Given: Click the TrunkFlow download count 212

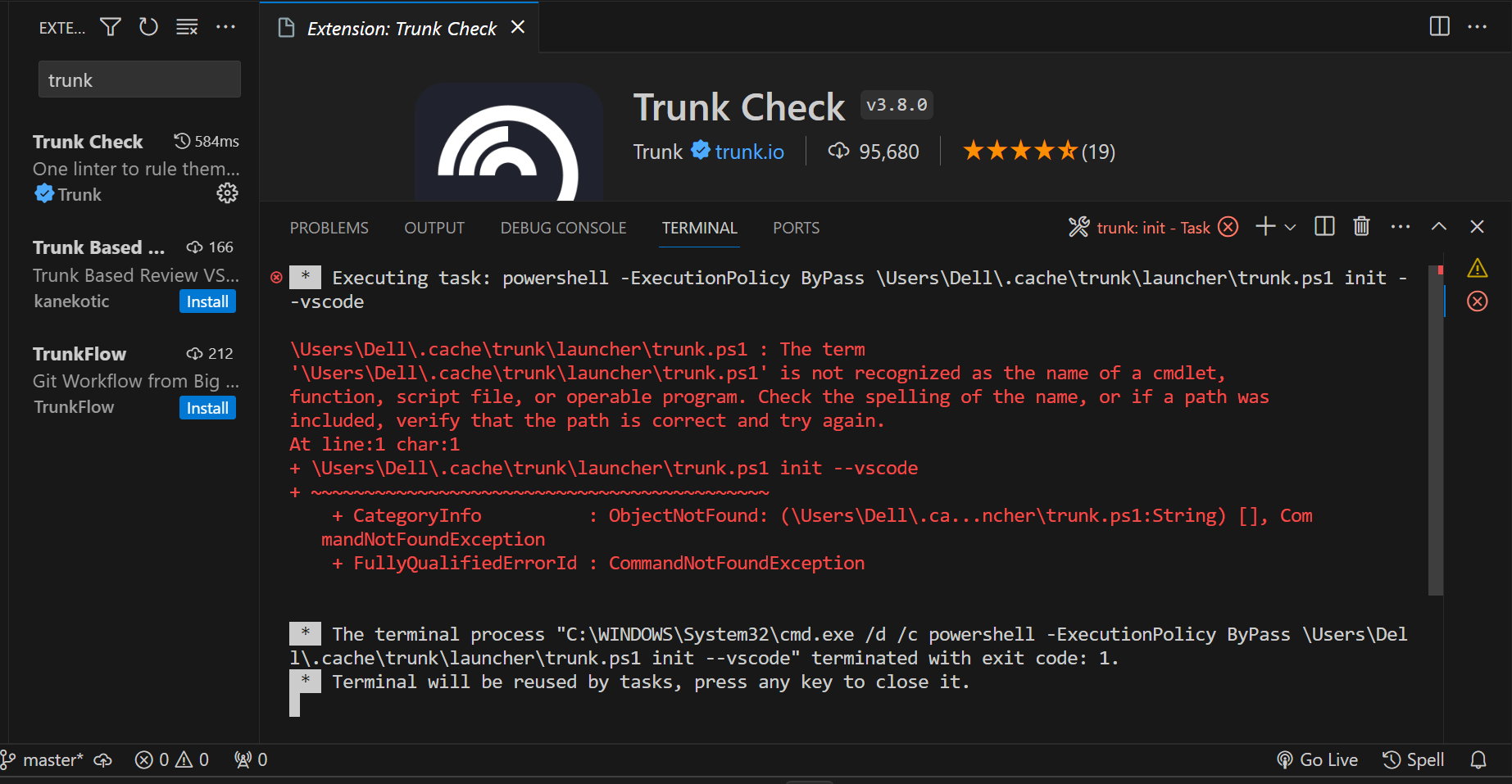Looking at the screenshot, I should [210, 354].
